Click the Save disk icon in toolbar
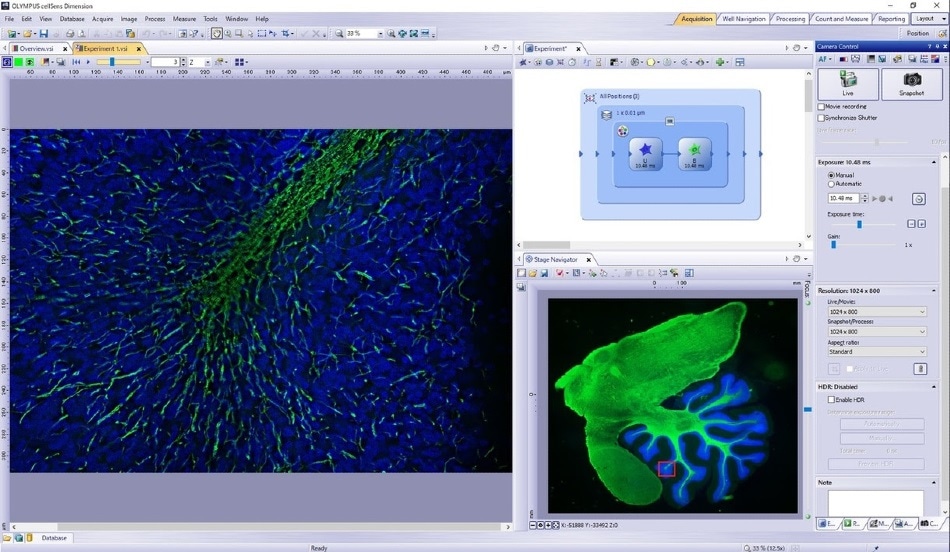The height and width of the screenshot is (552, 950). (x=44, y=33)
